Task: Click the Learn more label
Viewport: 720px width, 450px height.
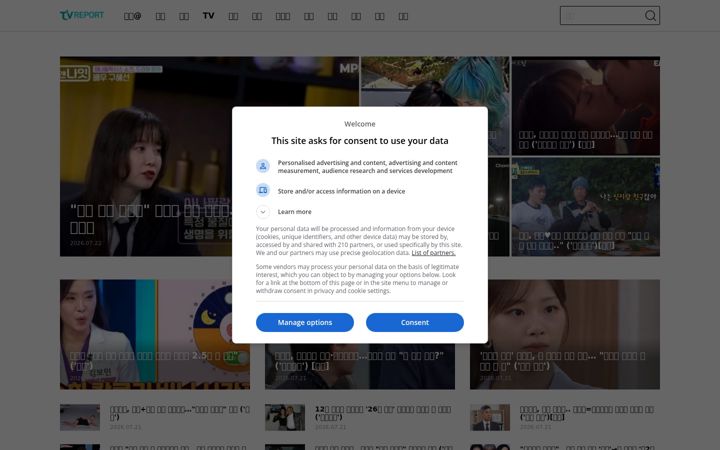Action: pos(294,212)
